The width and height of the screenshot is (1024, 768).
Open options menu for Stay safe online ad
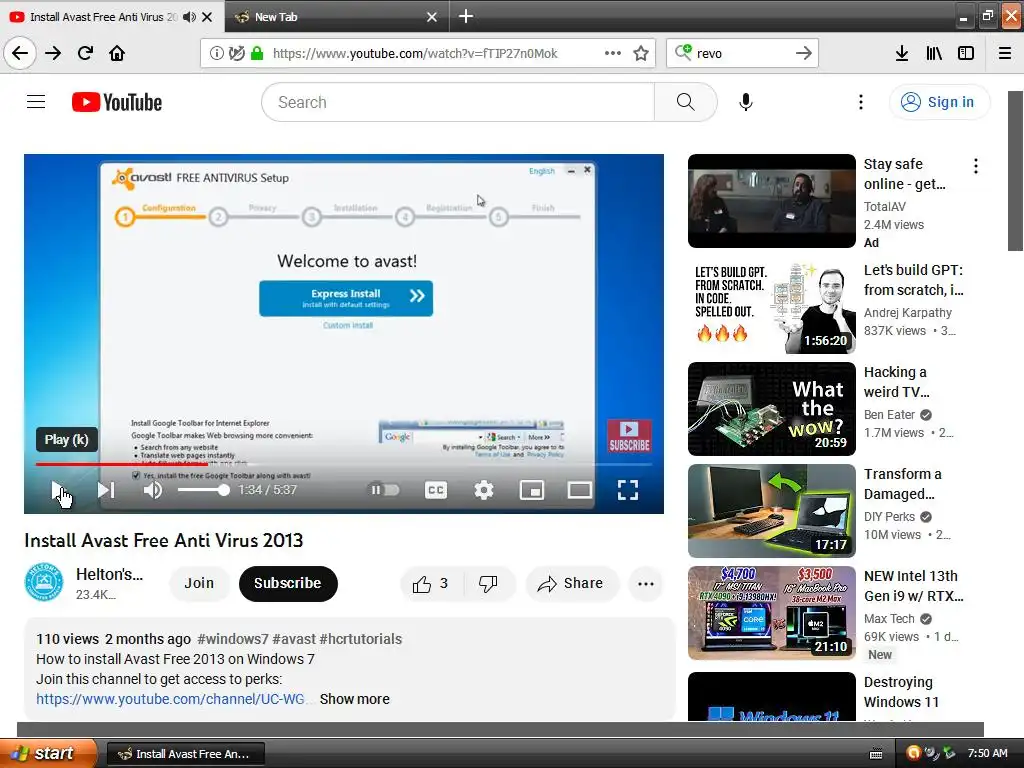tap(976, 166)
